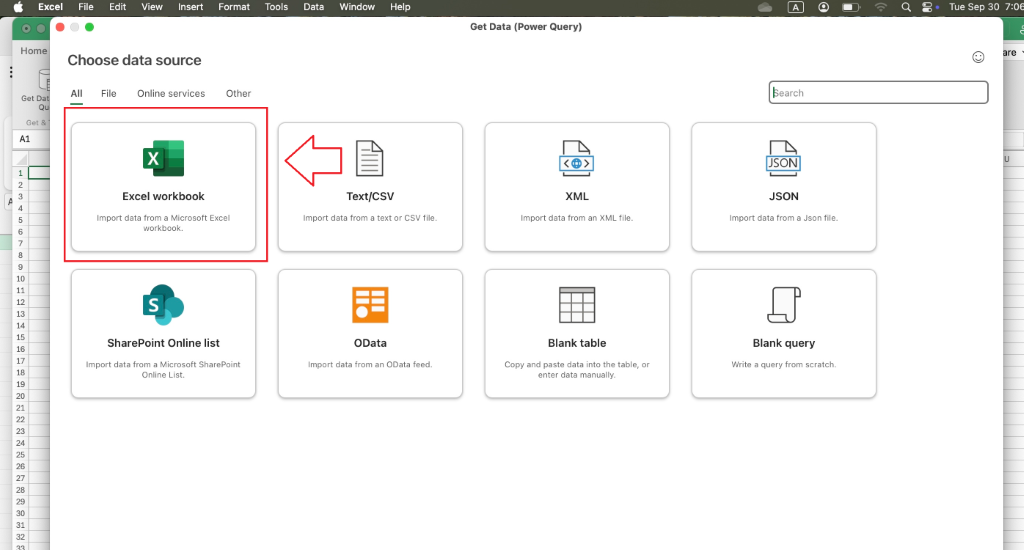
Task: Open the cloud status icon in menu bar
Action: [765, 7]
